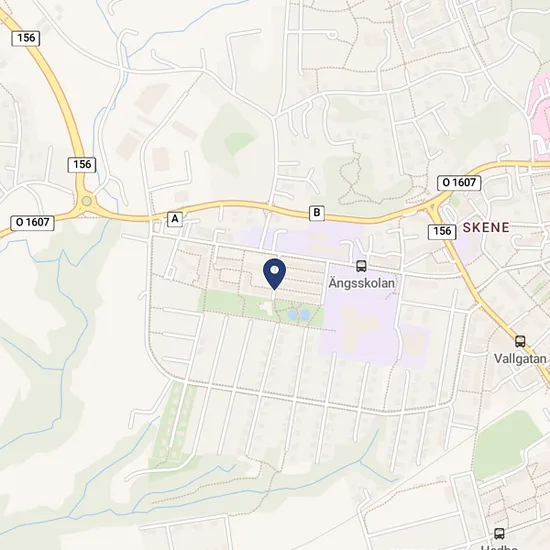
Task: Click the SKENE town name label
Action: point(486,228)
